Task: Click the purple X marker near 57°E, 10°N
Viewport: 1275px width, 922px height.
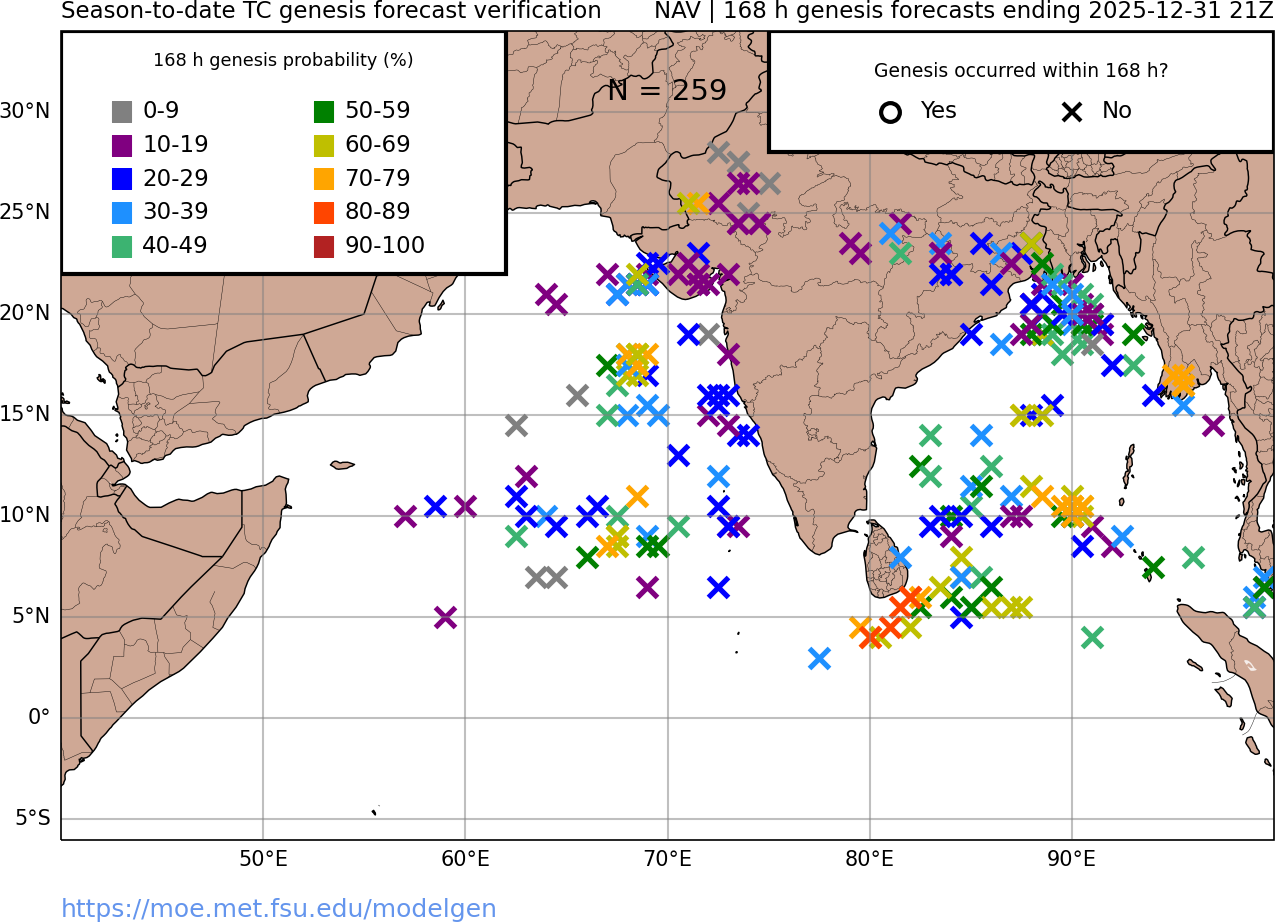Action: pos(405,516)
